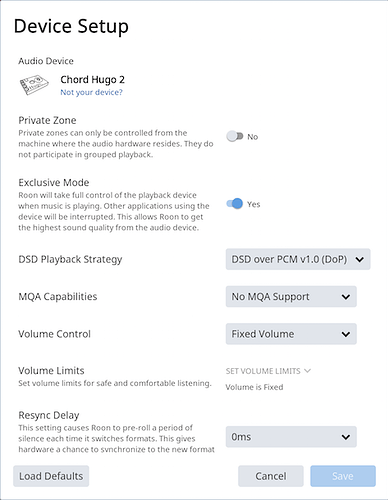This screenshot has width=388, height=500.
Task: Open the DSD over PCM v1.0 dropdown
Action: [x=298, y=259]
